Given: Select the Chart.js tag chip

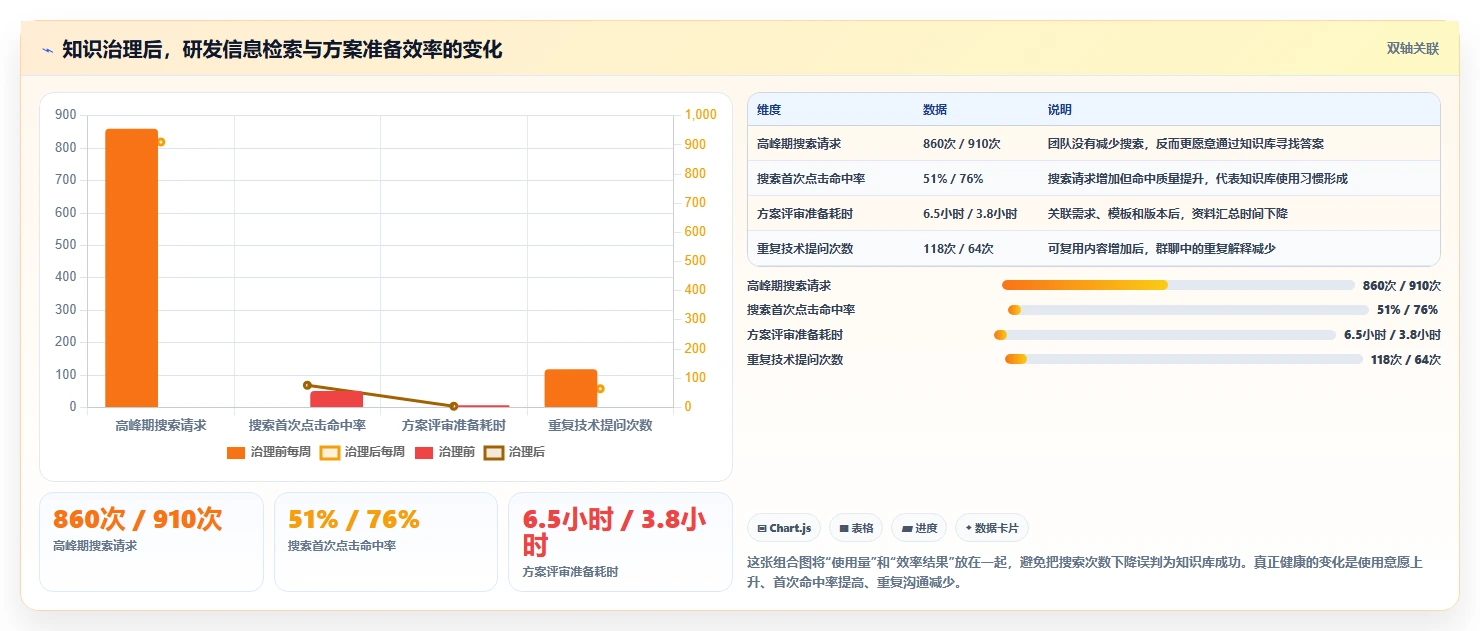Looking at the screenshot, I should [784, 528].
